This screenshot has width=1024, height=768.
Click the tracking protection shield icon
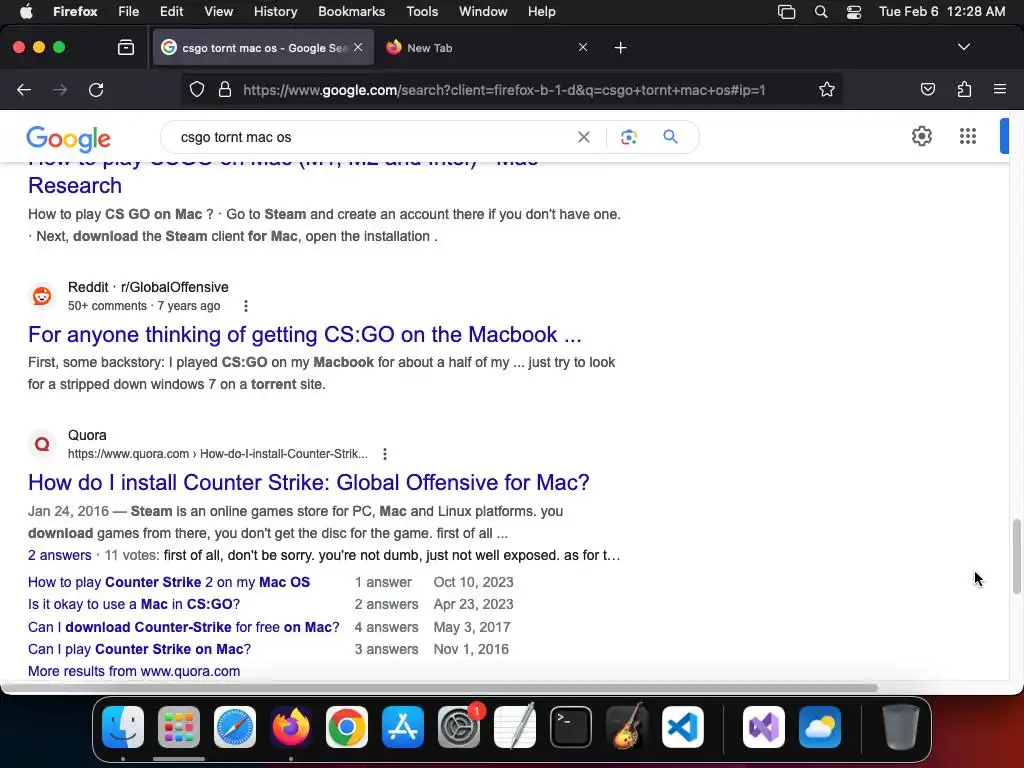coord(197,89)
